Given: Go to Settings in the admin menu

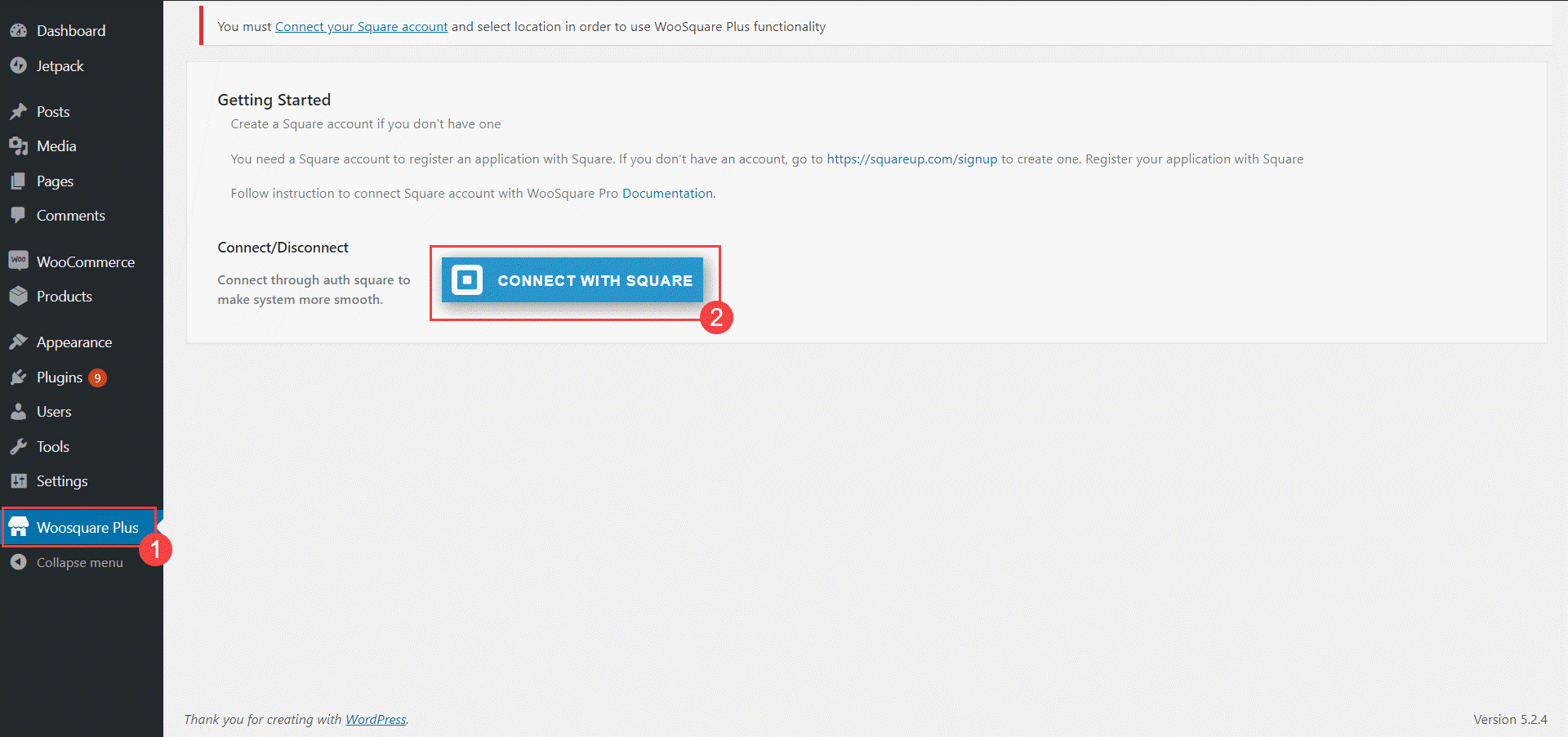Looking at the screenshot, I should [61, 481].
